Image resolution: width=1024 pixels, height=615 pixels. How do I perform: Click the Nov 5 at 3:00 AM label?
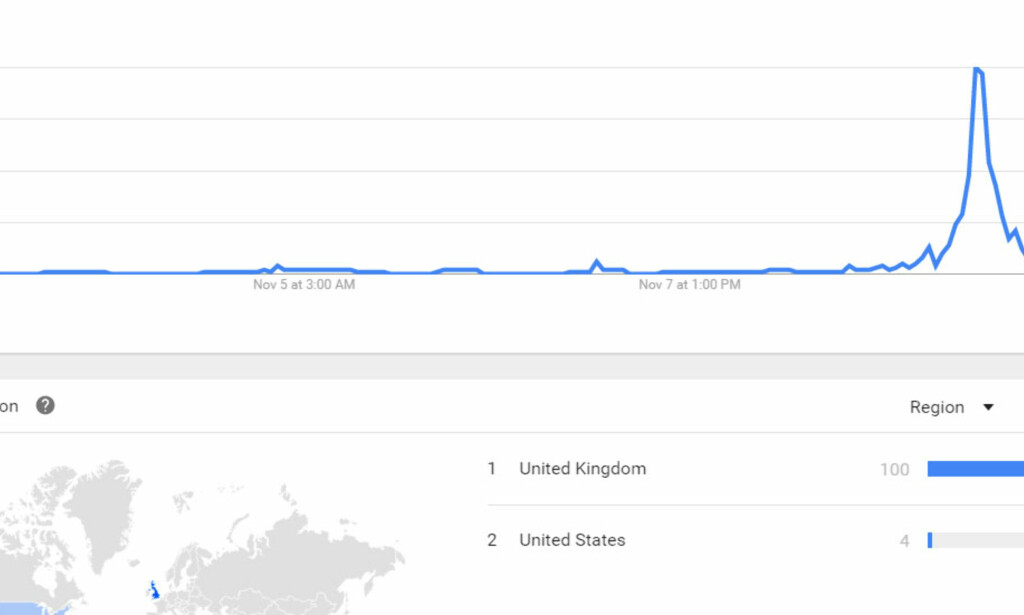304,285
